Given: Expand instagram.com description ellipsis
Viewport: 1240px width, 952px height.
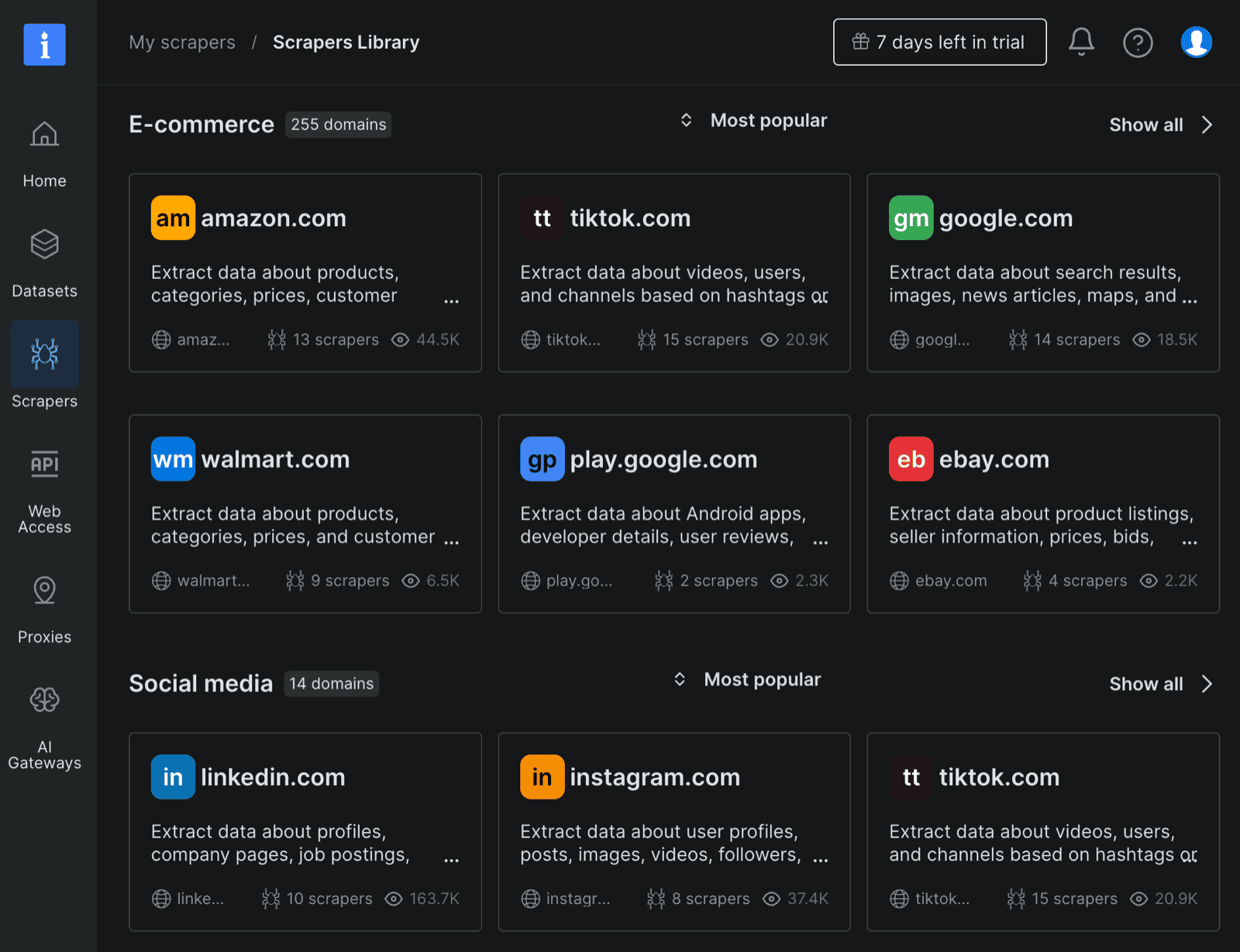Looking at the screenshot, I should point(821,860).
